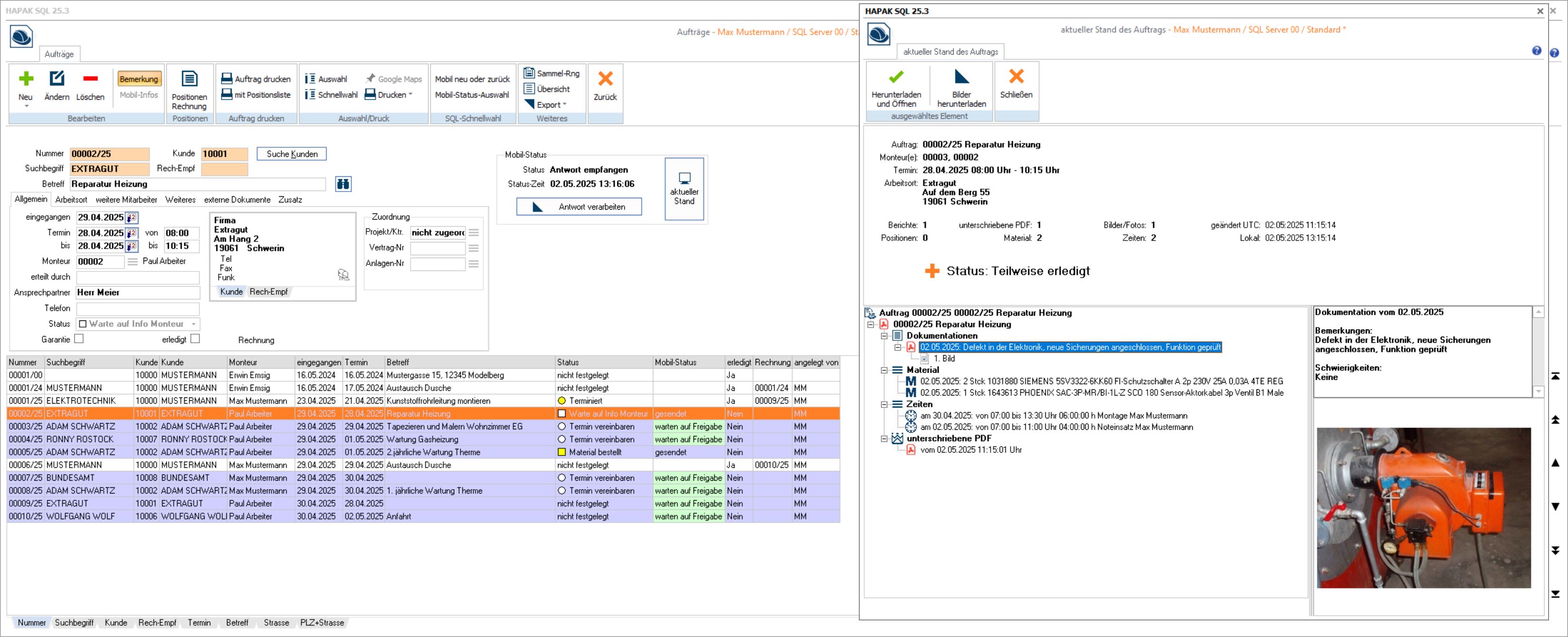Click the aktueller Stand monitor icon
Image resolution: width=1568 pixels, height=637 pixels.
[x=684, y=179]
